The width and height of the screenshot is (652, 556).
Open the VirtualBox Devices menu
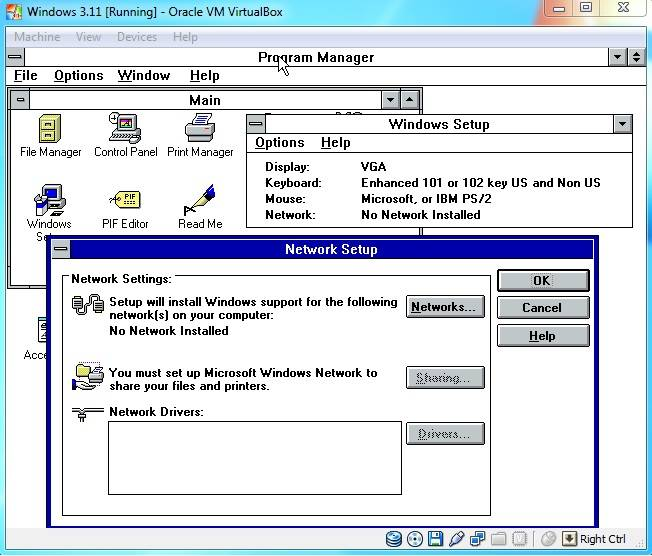[x=136, y=37]
